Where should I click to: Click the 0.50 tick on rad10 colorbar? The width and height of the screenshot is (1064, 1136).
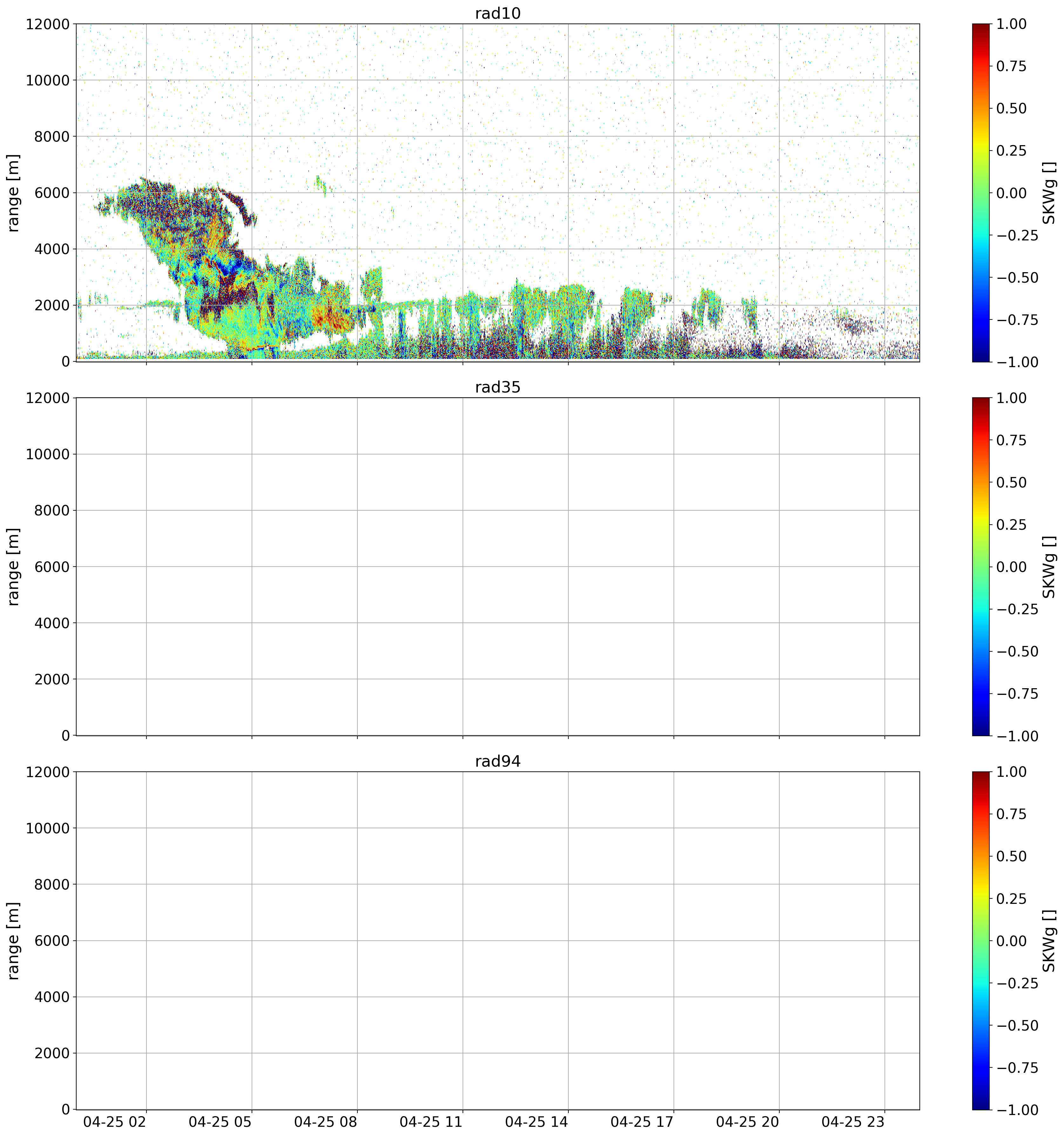pos(1011,109)
